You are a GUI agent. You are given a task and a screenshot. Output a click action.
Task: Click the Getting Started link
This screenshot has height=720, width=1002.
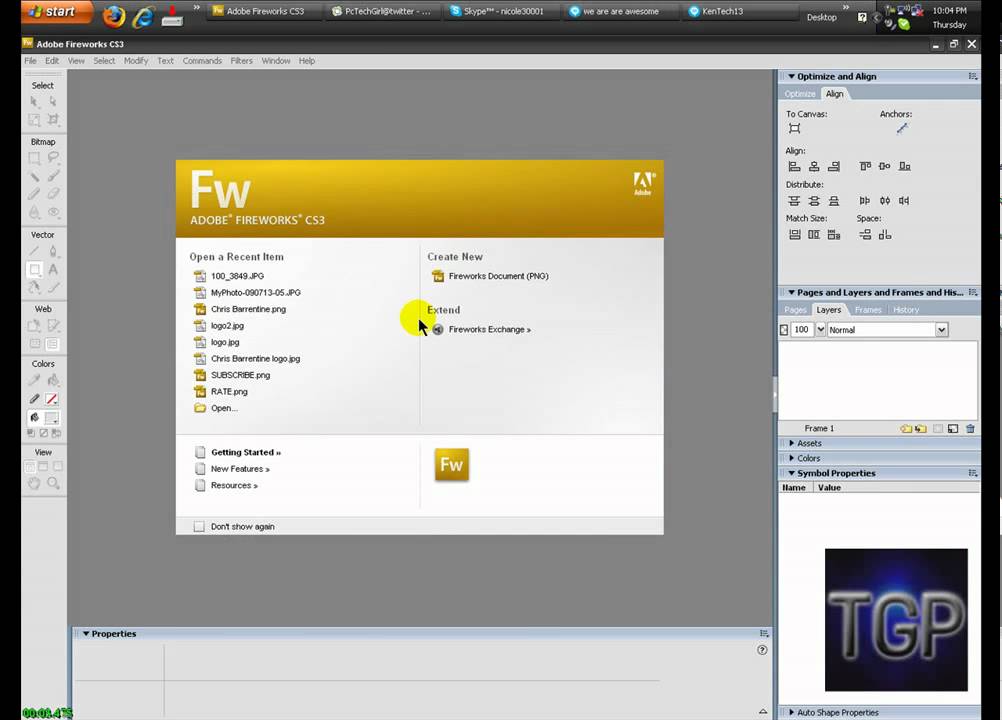click(245, 452)
